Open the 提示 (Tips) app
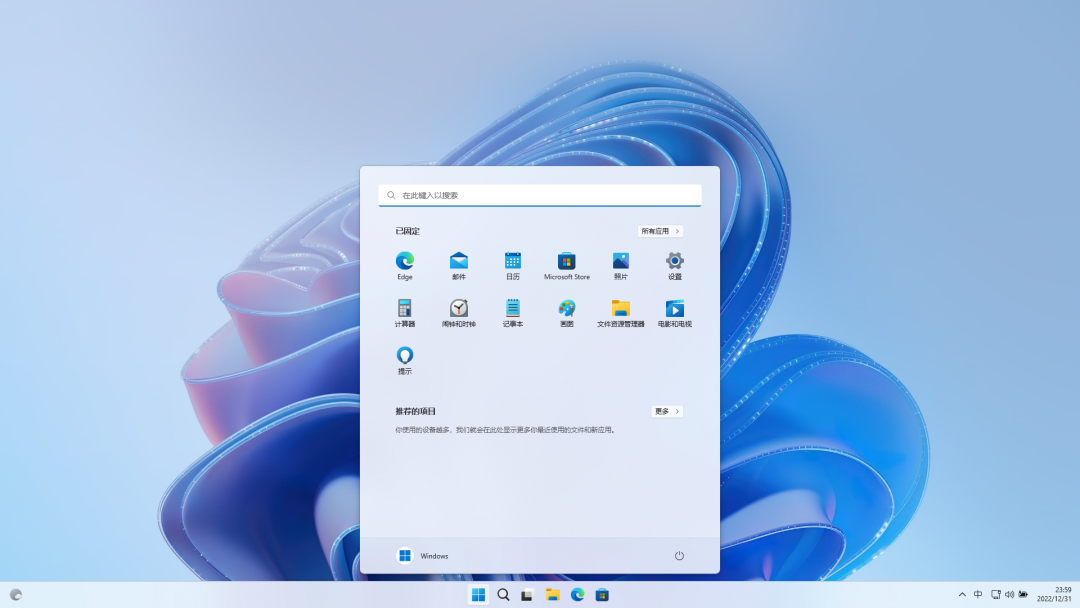The height and width of the screenshot is (608, 1080). click(404, 358)
